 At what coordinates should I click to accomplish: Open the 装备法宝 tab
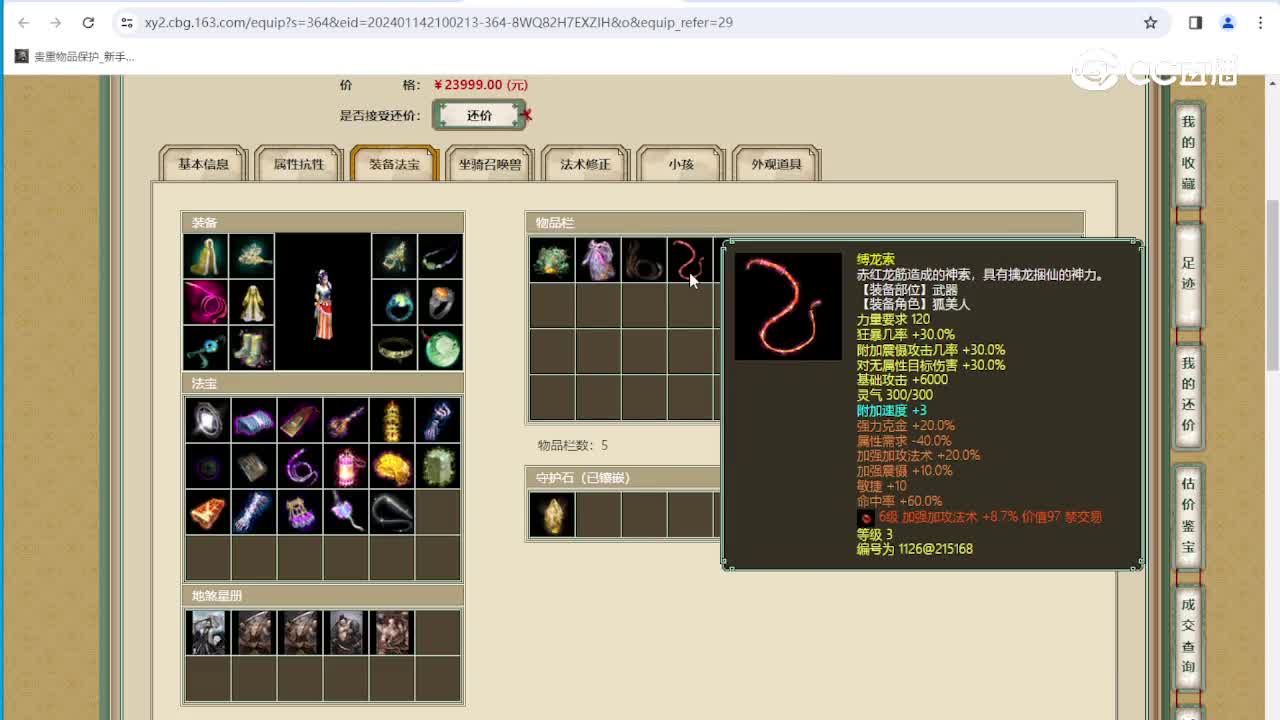pyautogui.click(x=395, y=164)
